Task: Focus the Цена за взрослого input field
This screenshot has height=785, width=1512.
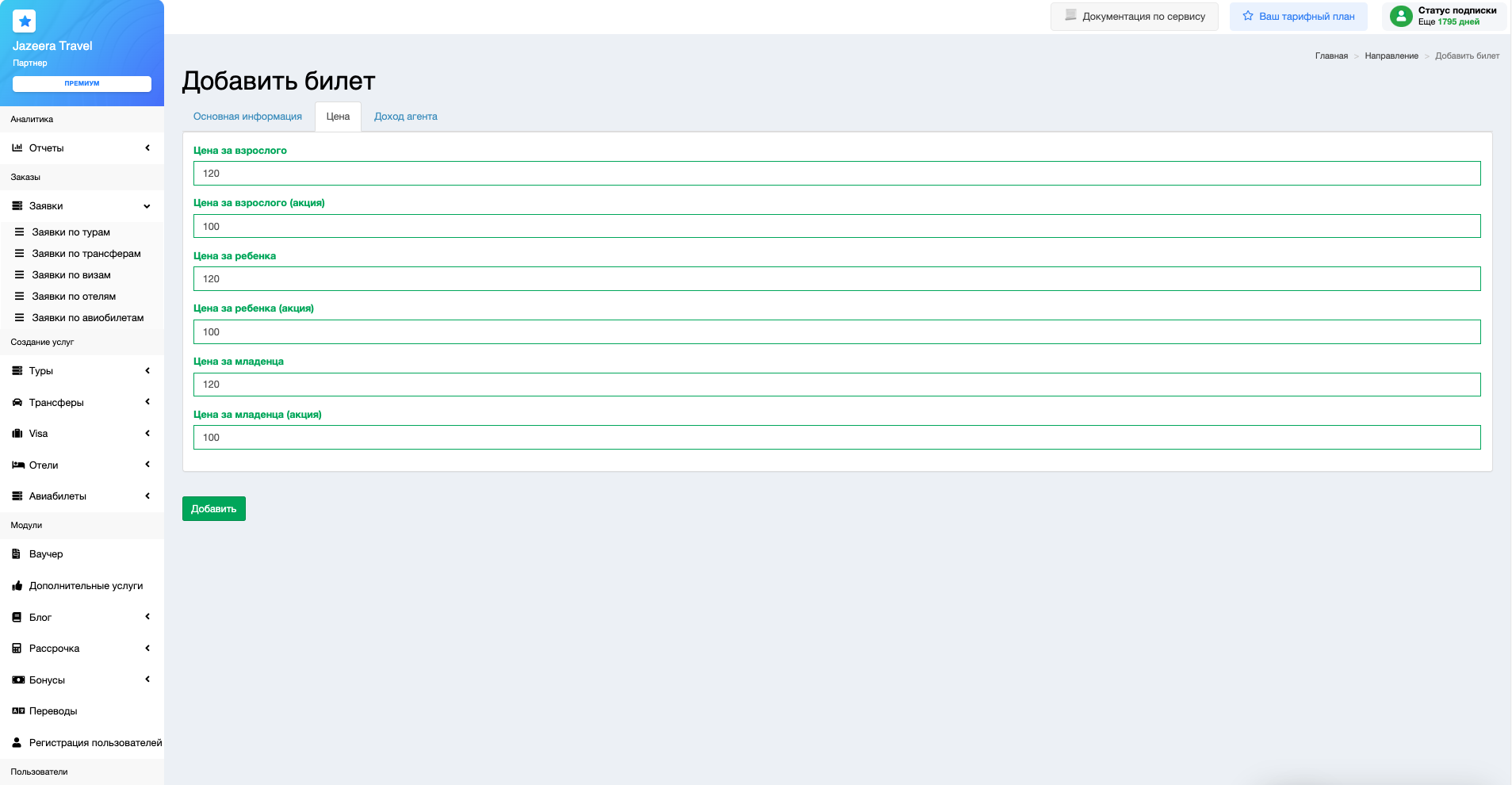Action: pyautogui.click(x=836, y=174)
